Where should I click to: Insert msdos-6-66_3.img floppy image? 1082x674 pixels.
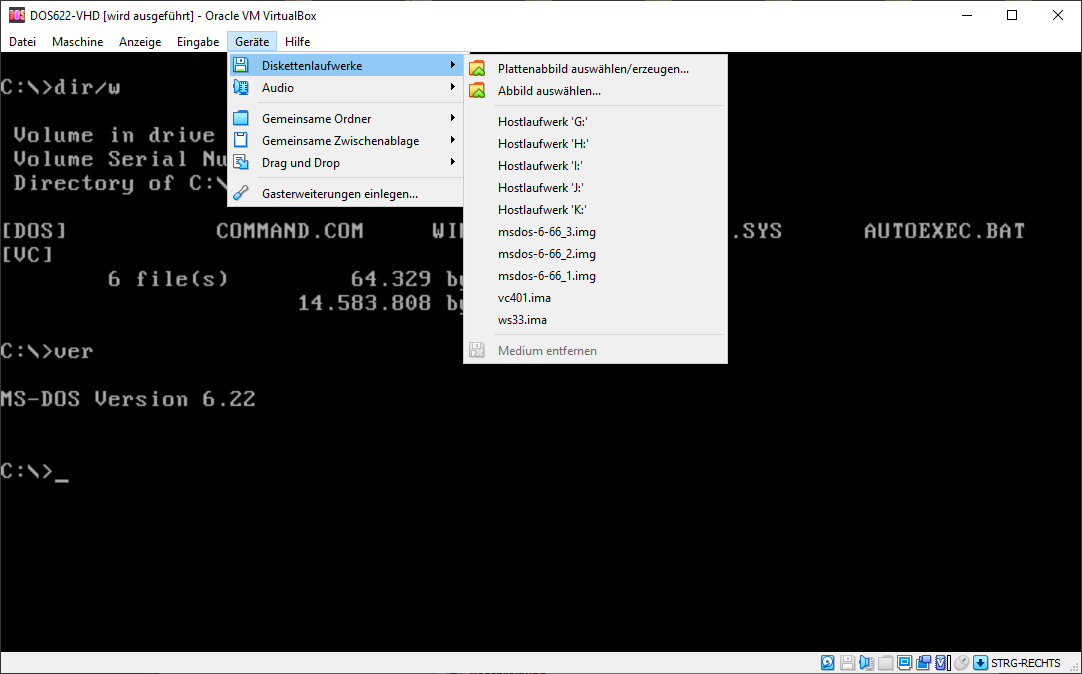pyautogui.click(x=595, y=232)
